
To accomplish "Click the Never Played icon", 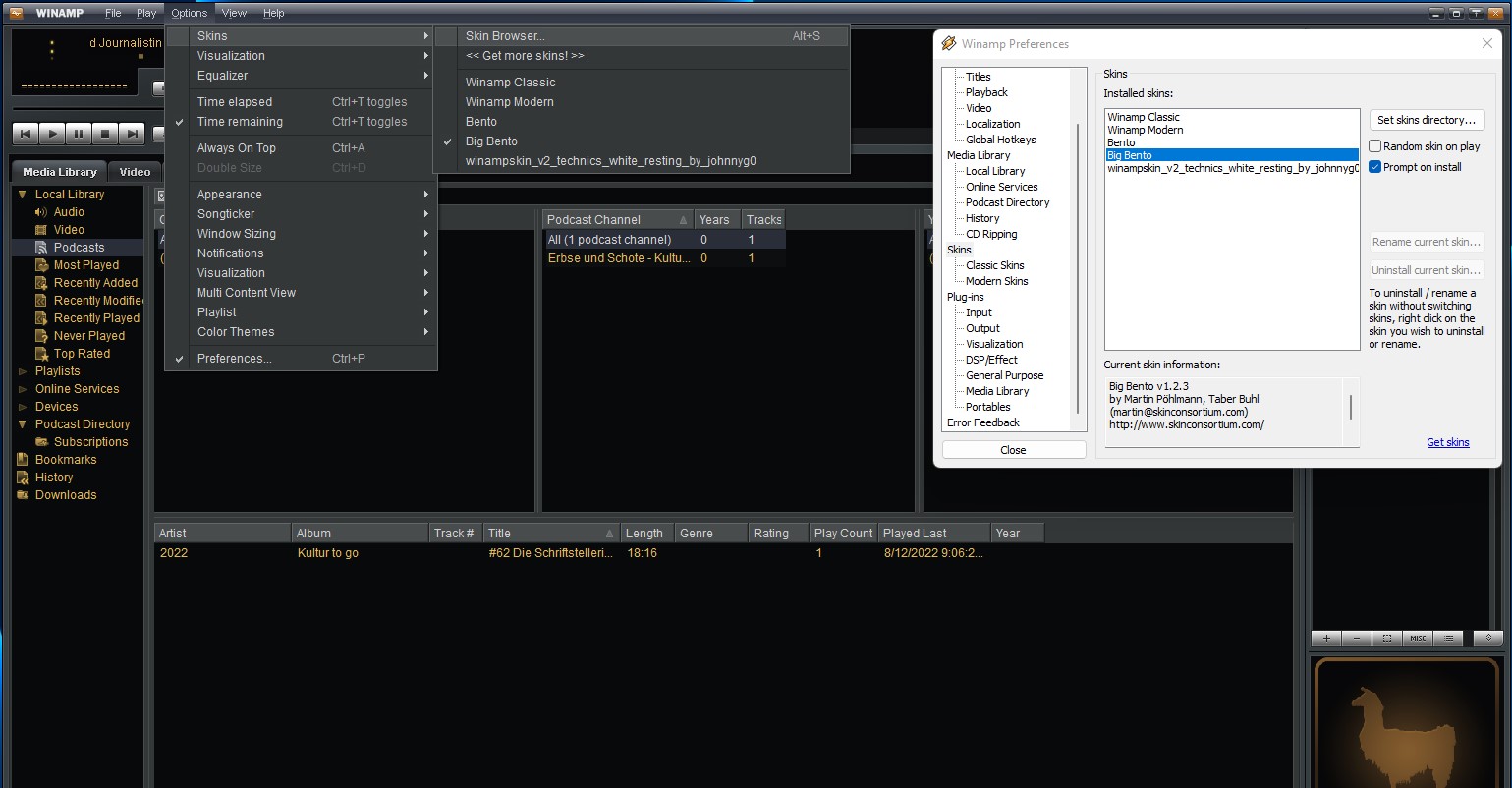I will click(41, 336).
